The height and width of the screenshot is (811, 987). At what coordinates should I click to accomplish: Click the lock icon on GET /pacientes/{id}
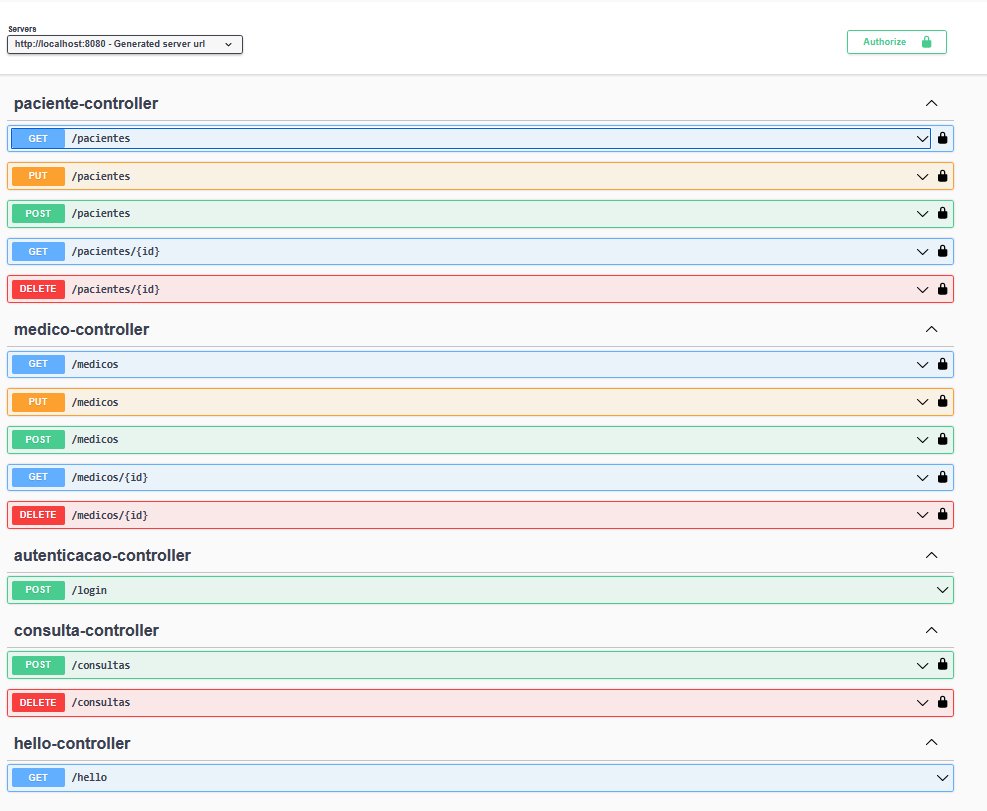(942, 251)
